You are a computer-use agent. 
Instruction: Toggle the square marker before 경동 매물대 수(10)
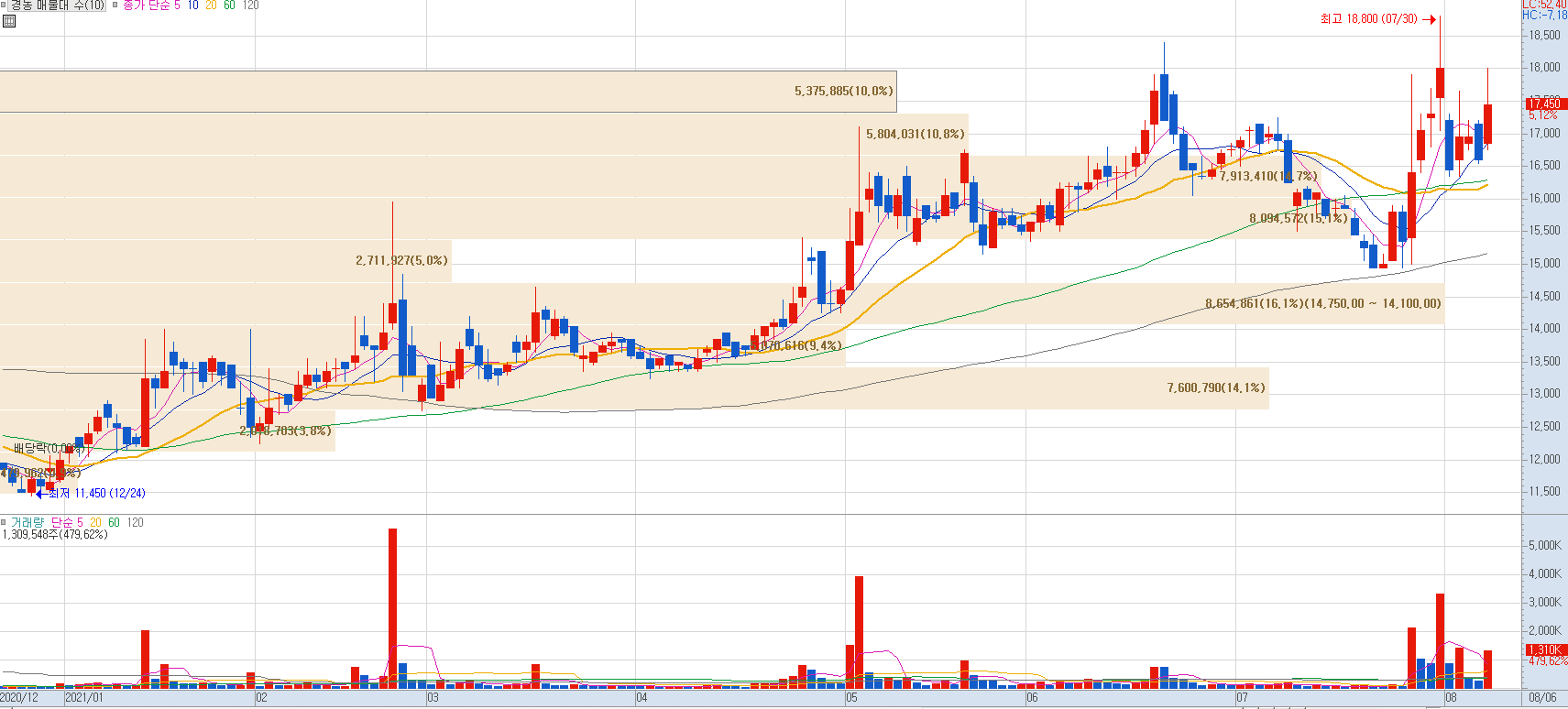[4, 5]
